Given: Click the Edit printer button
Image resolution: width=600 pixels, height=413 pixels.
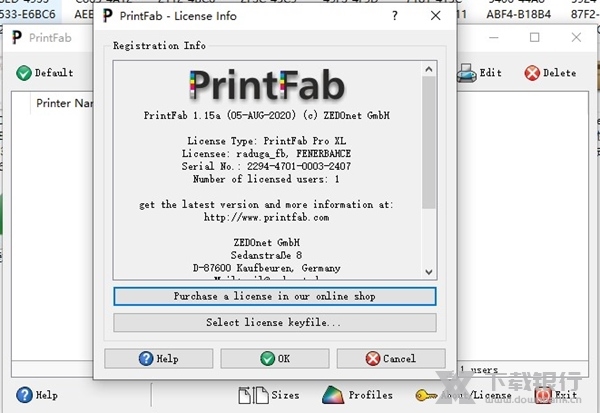Looking at the screenshot, I should [480, 73].
